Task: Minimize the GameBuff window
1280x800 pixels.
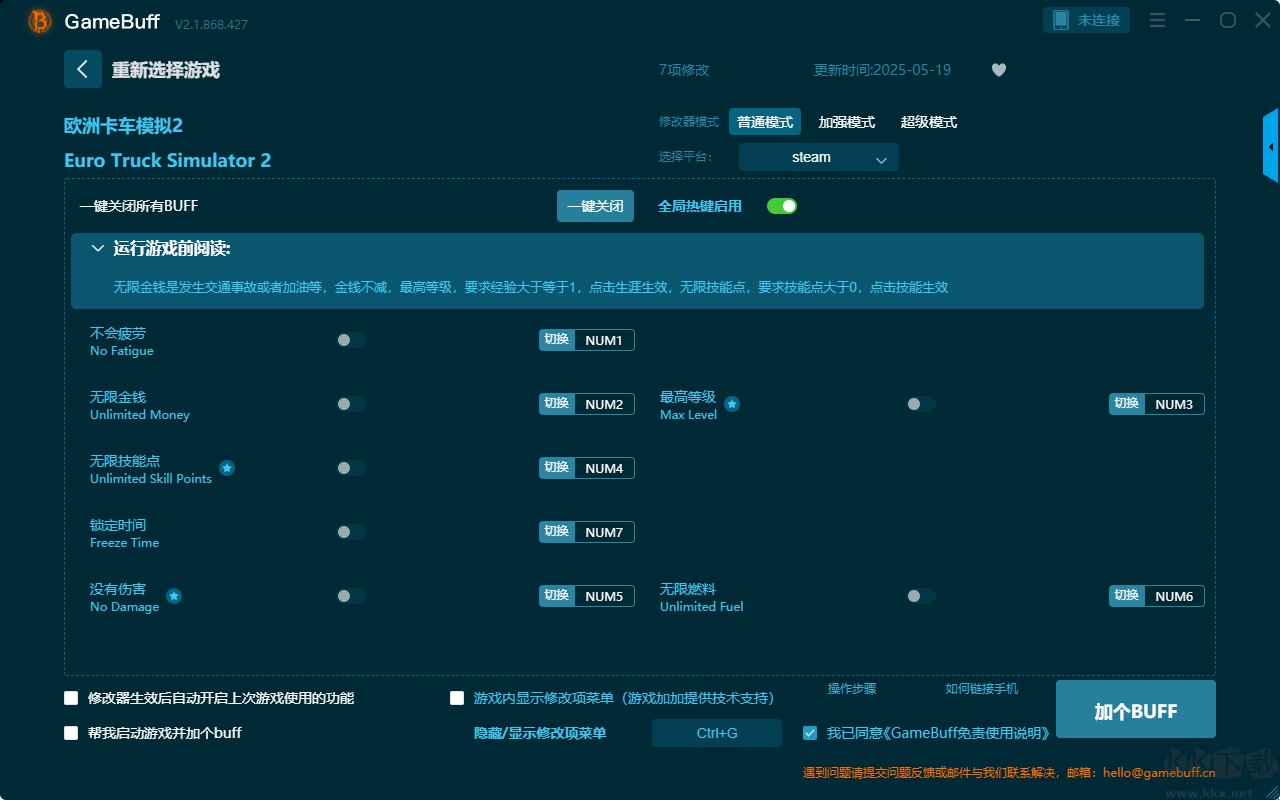Action: (1192, 20)
